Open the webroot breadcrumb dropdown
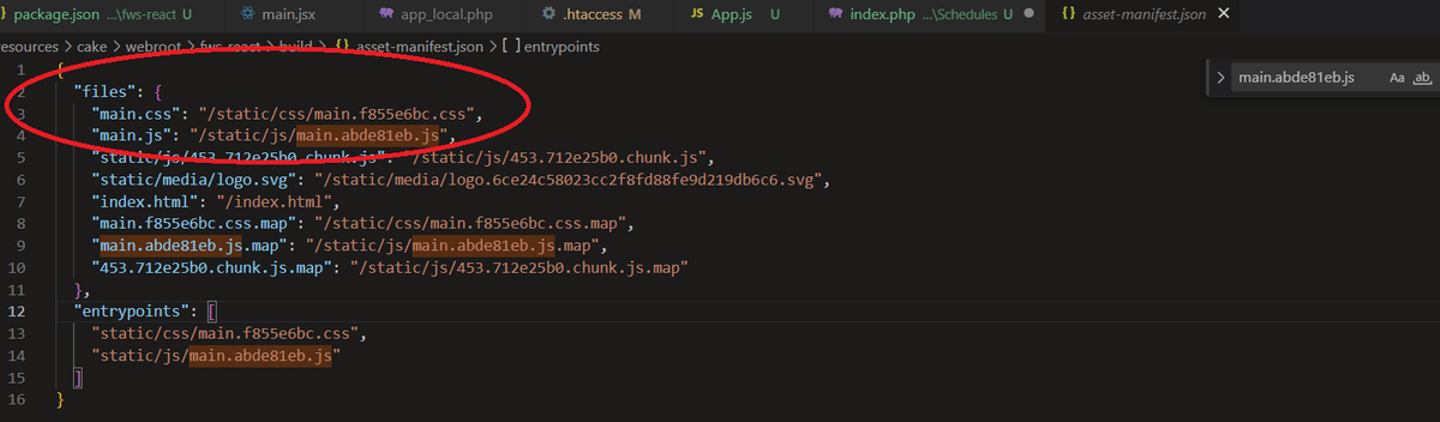 [x=148, y=47]
